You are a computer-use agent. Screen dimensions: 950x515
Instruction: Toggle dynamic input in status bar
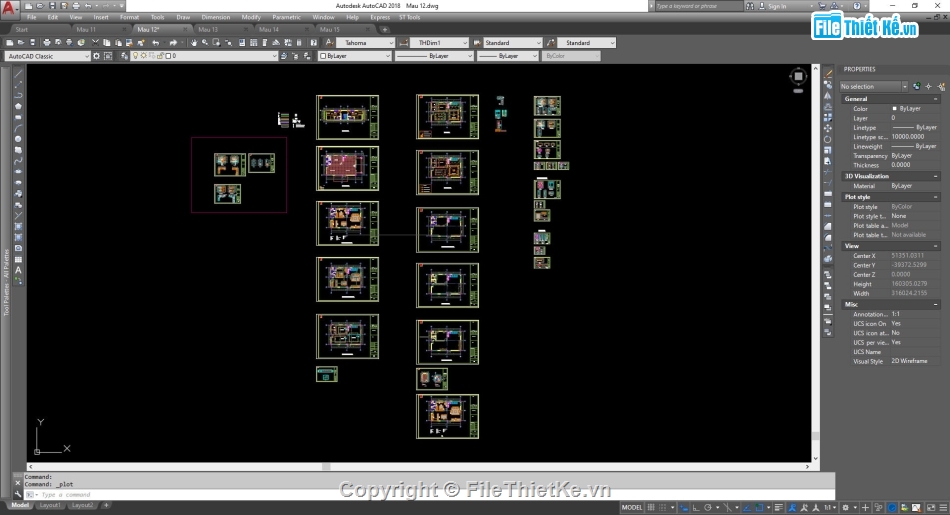tap(684, 507)
